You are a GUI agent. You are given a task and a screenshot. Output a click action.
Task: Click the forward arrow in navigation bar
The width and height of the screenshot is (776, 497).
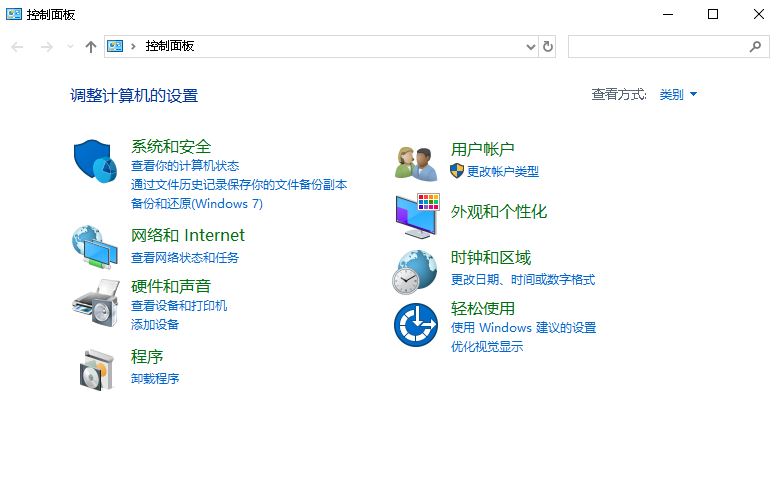47,47
